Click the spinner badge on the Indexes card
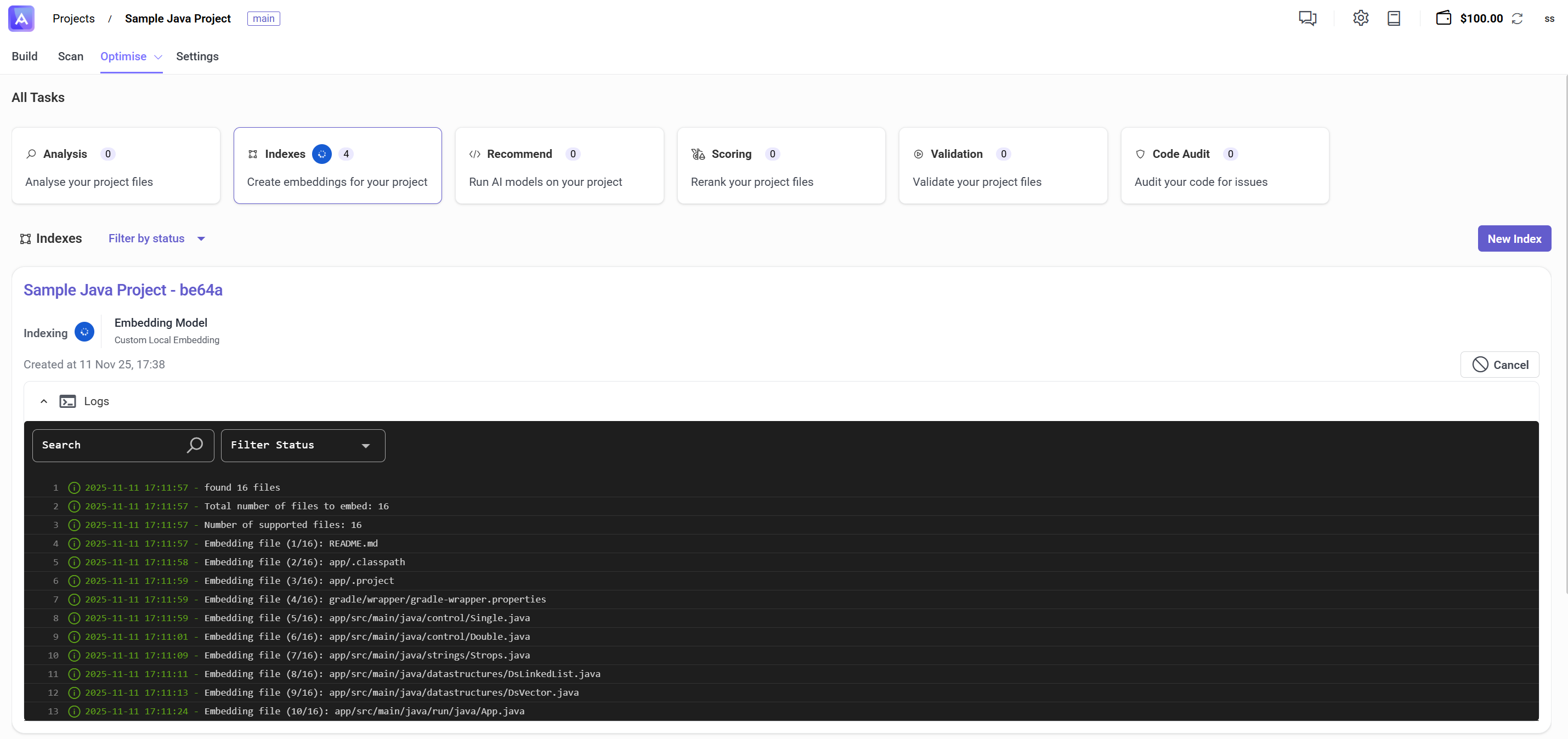The height and width of the screenshot is (739, 1568). click(322, 154)
